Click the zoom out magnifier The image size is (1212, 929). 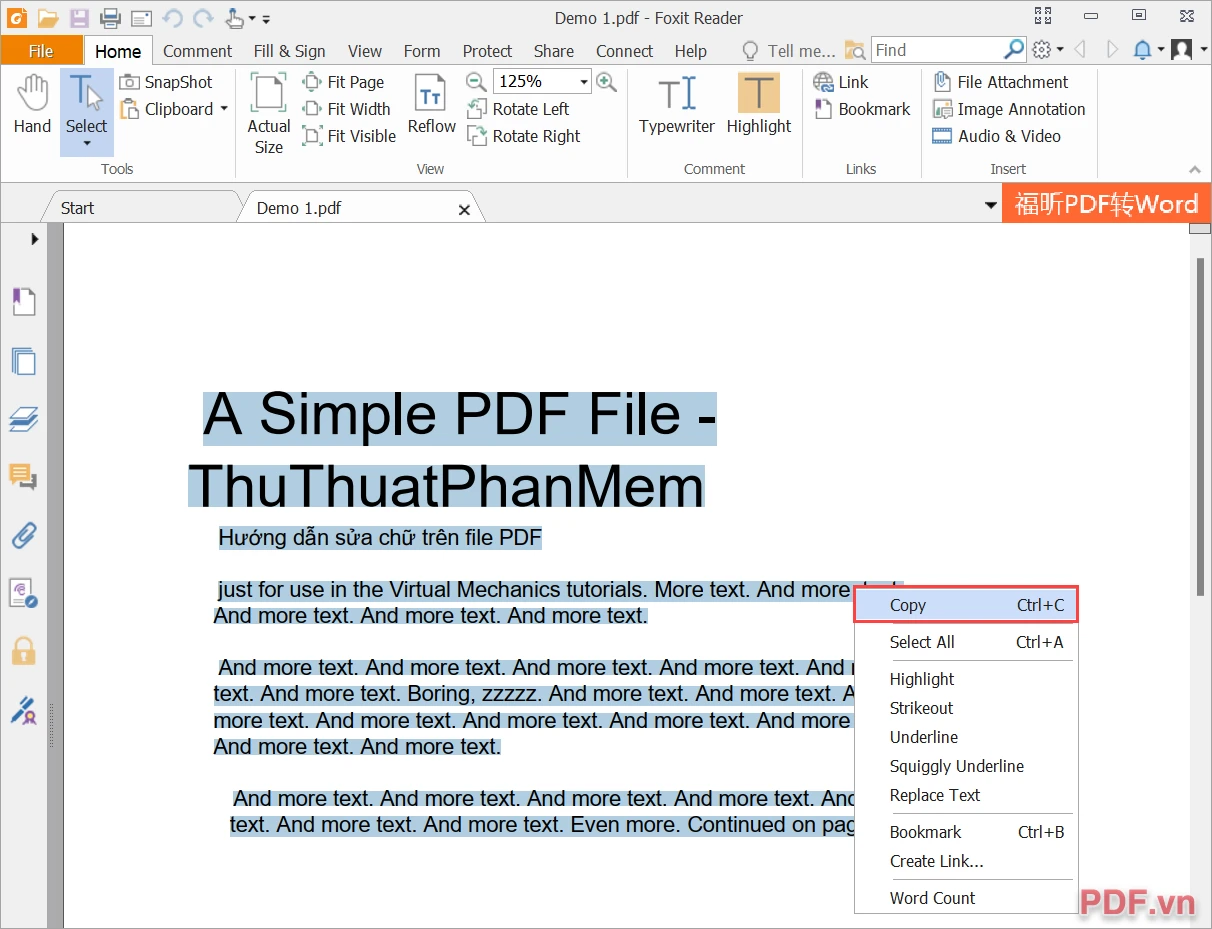point(477,82)
